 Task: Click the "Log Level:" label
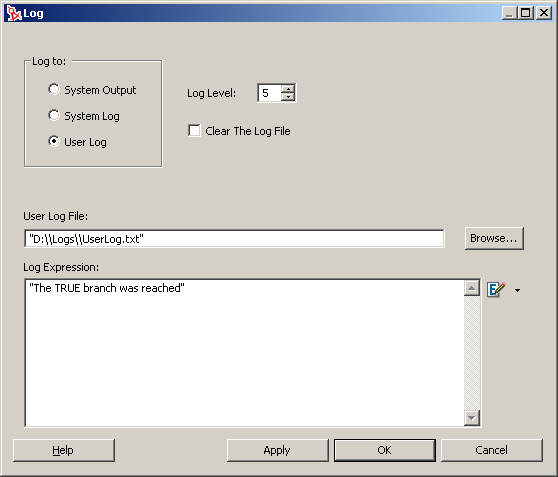coord(211,93)
